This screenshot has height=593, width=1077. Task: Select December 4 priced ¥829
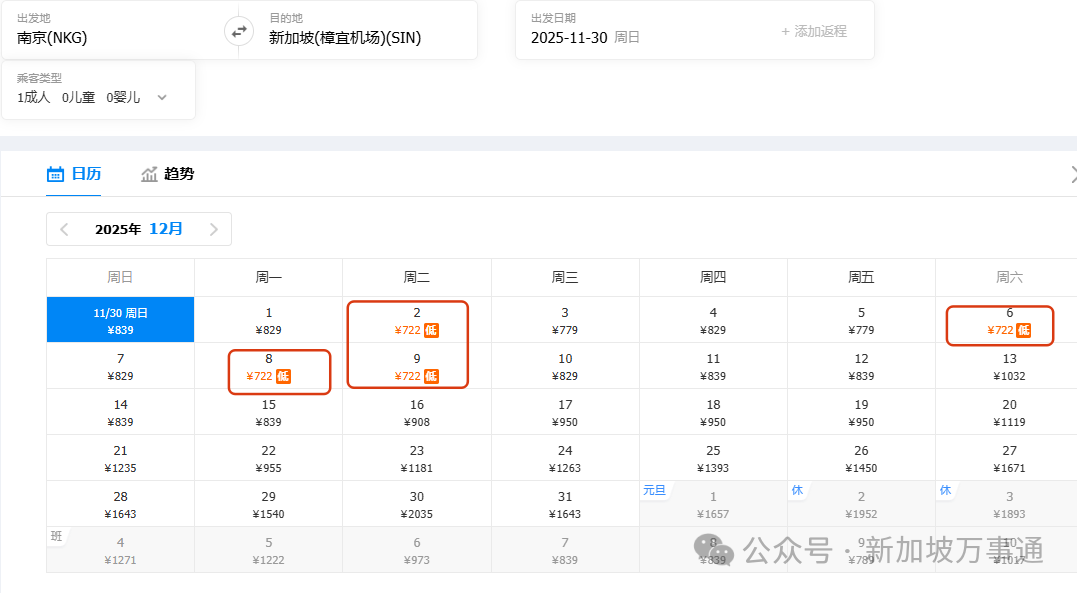(713, 320)
